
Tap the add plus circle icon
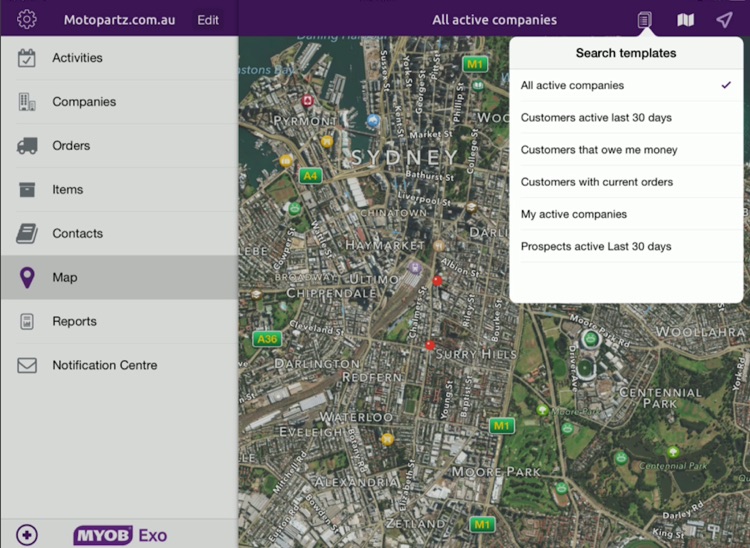(x=27, y=535)
